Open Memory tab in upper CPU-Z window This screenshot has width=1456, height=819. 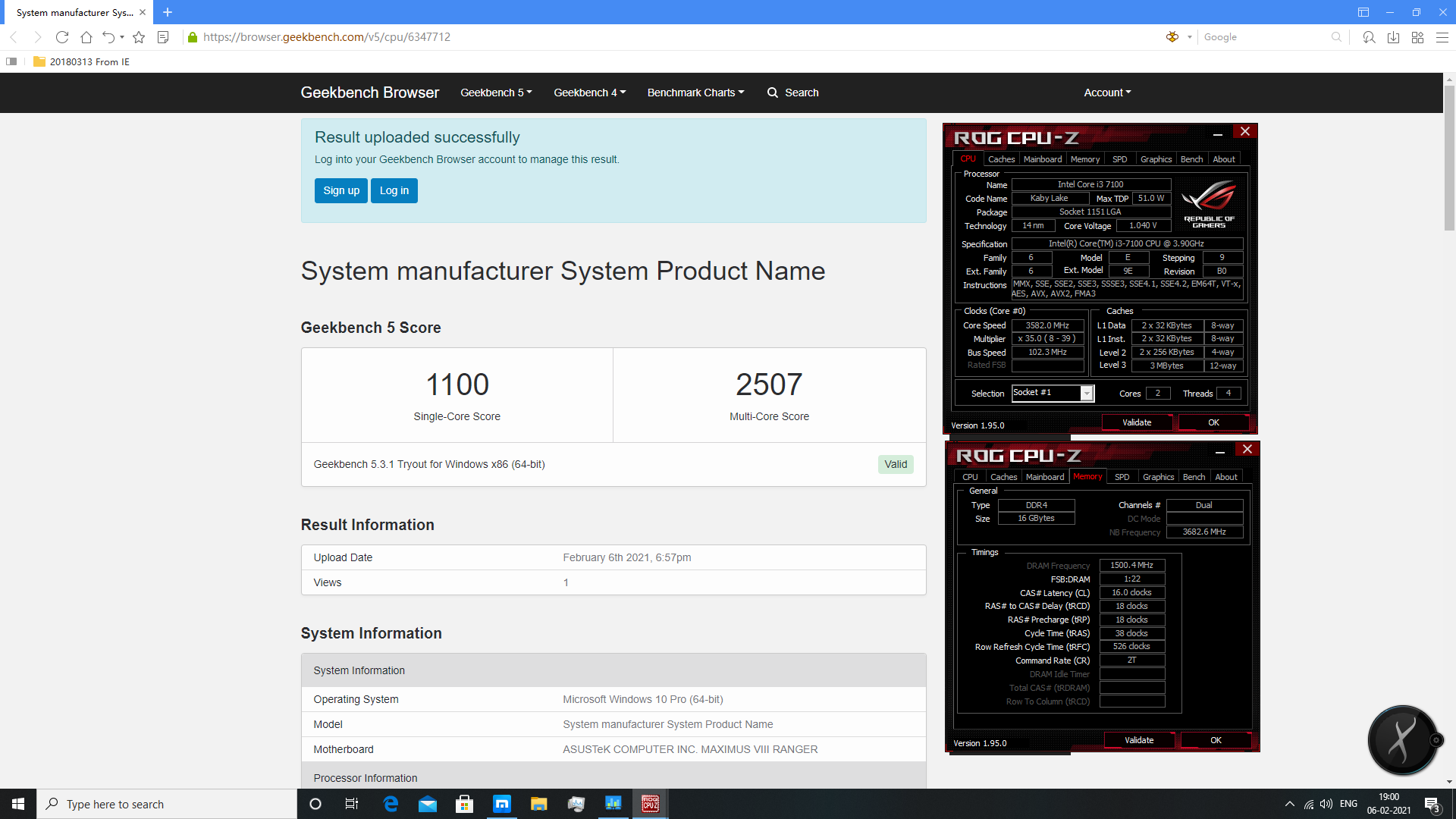point(1085,159)
